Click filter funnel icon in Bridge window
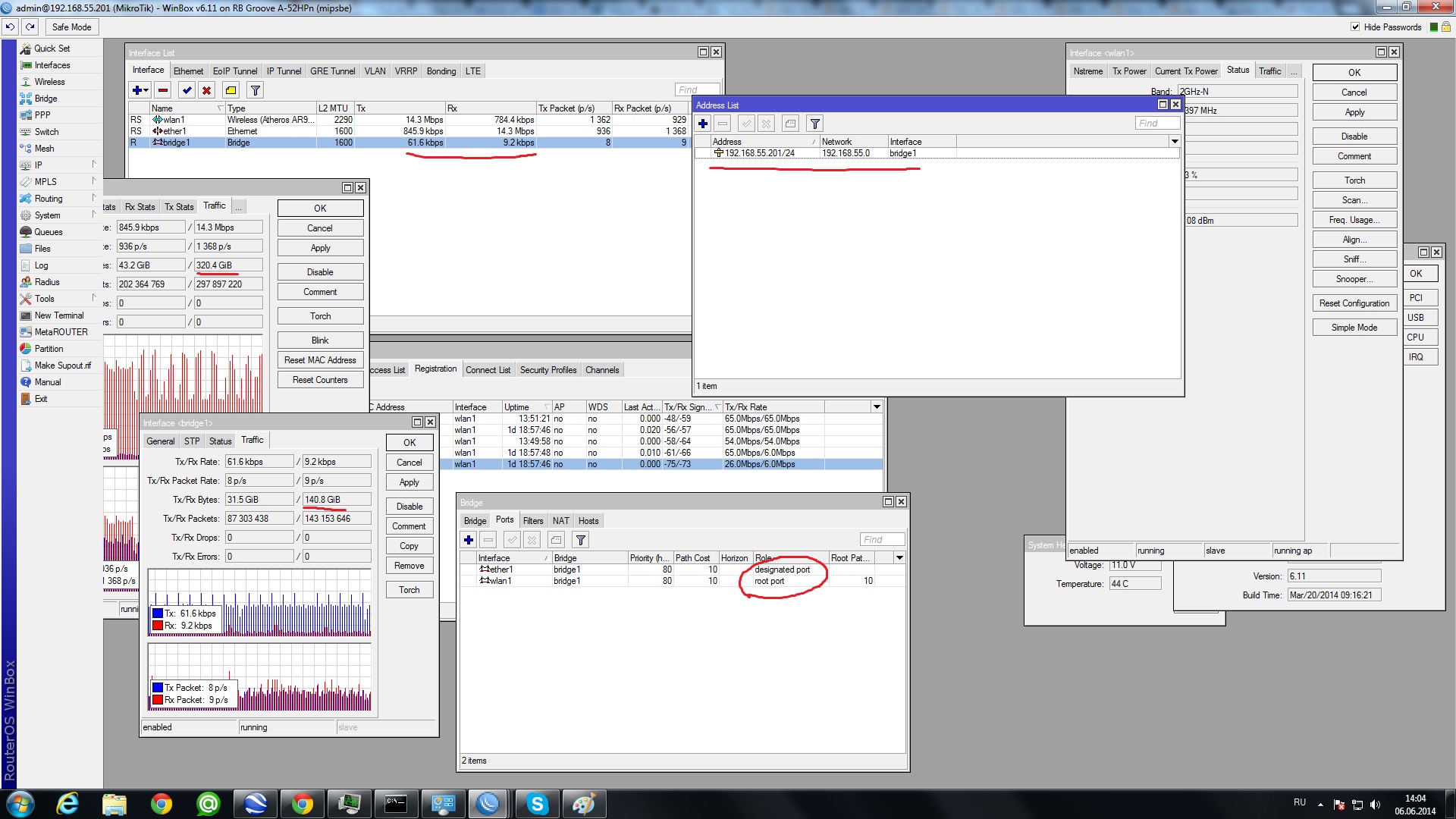The width and height of the screenshot is (1456, 819). [581, 540]
